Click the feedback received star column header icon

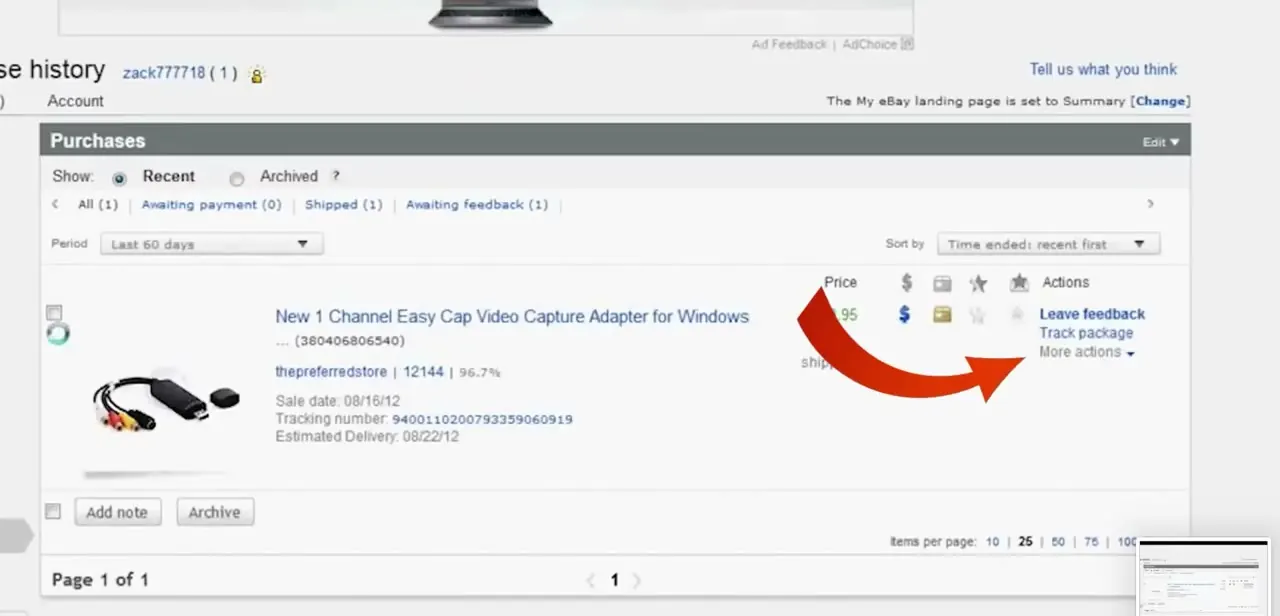[x=1019, y=283]
